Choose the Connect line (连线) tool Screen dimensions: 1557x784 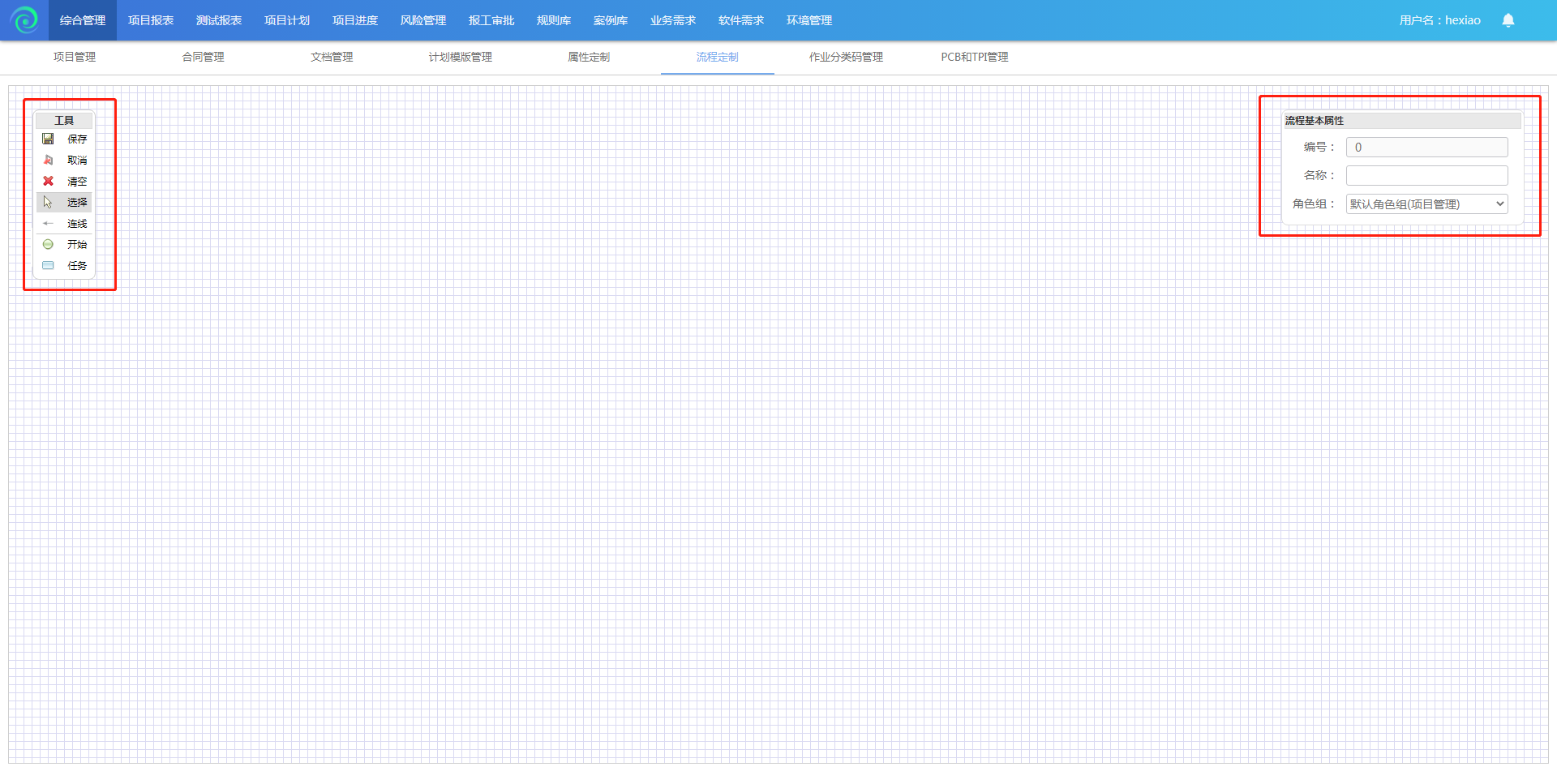click(x=49, y=224)
